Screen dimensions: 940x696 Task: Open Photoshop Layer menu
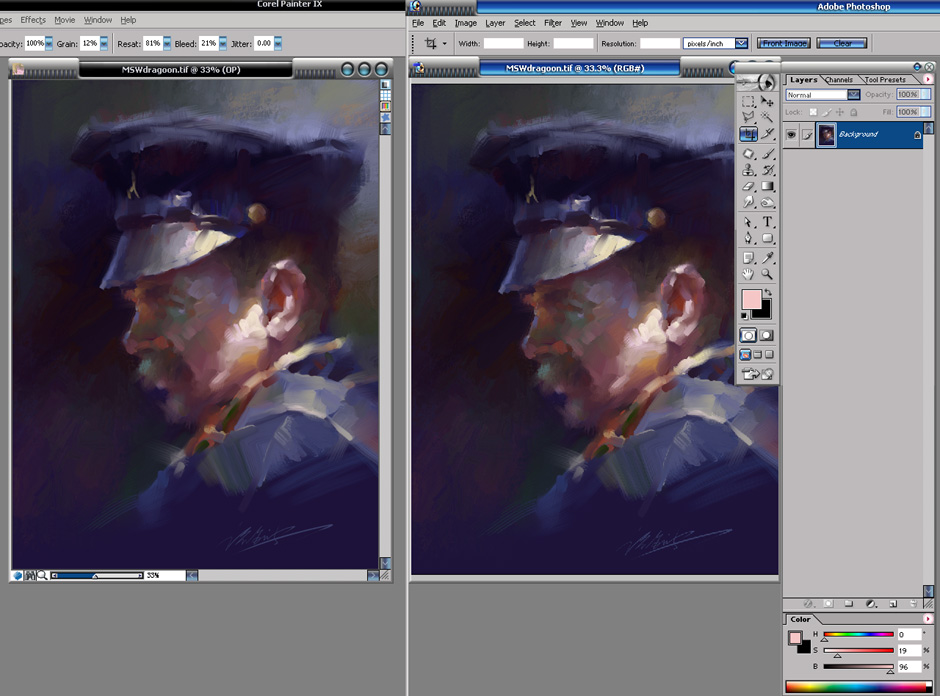click(x=495, y=23)
